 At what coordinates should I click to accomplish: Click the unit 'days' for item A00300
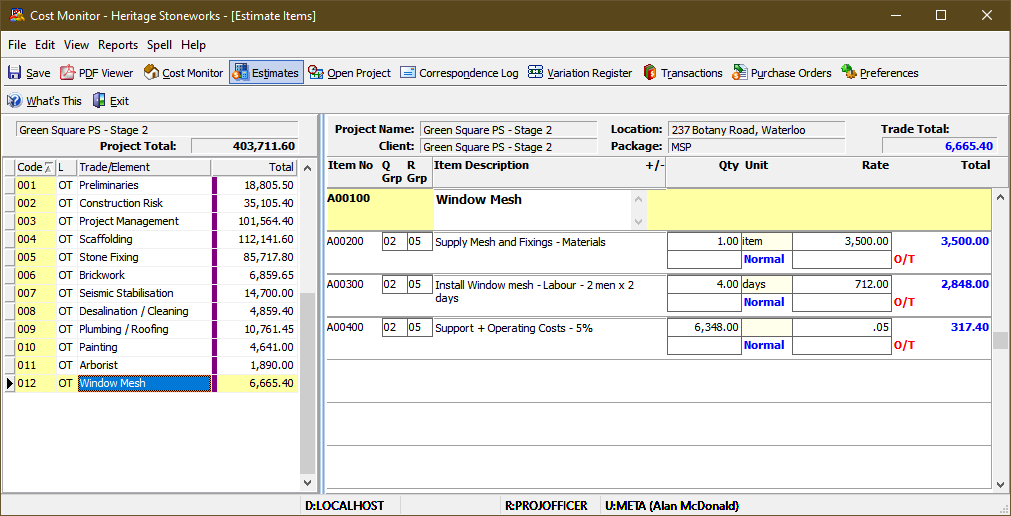(x=767, y=284)
